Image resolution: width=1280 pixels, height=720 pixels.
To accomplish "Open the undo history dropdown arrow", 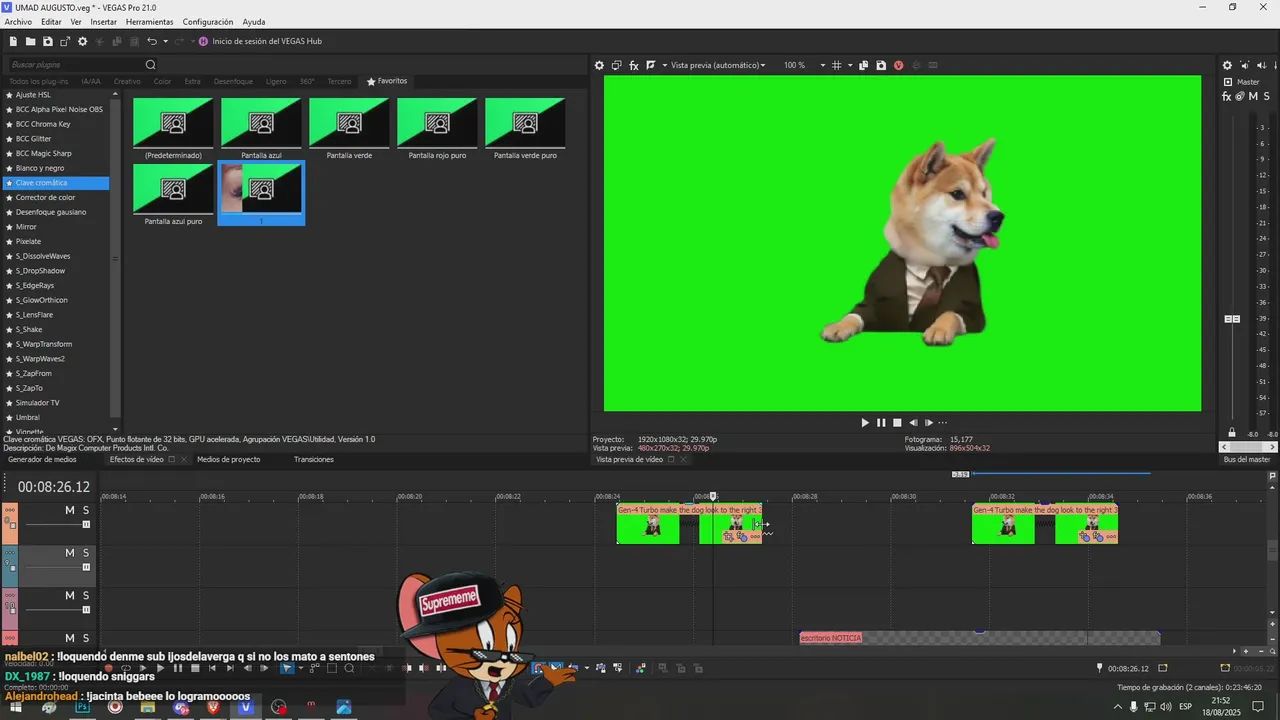I will point(165,41).
